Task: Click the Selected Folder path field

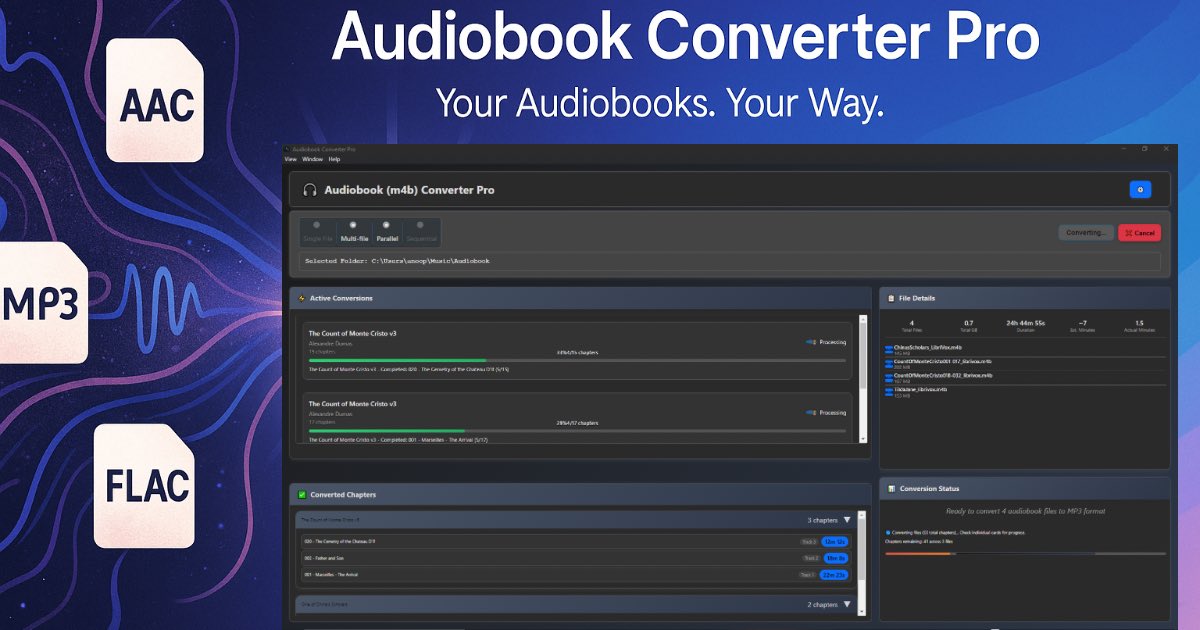Action: coord(730,261)
